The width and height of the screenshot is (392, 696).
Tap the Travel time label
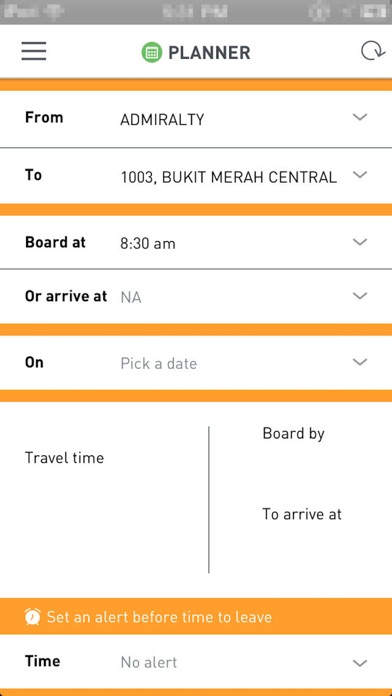coord(64,458)
